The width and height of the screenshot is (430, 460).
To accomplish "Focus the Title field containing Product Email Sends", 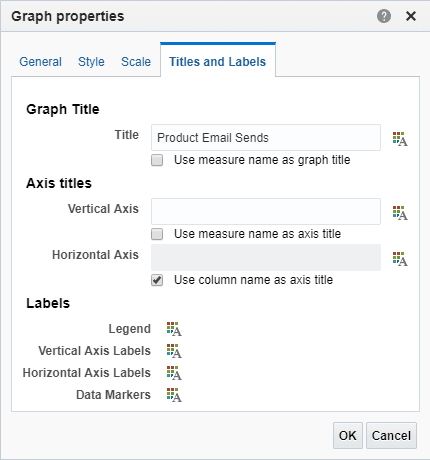I will [266, 138].
